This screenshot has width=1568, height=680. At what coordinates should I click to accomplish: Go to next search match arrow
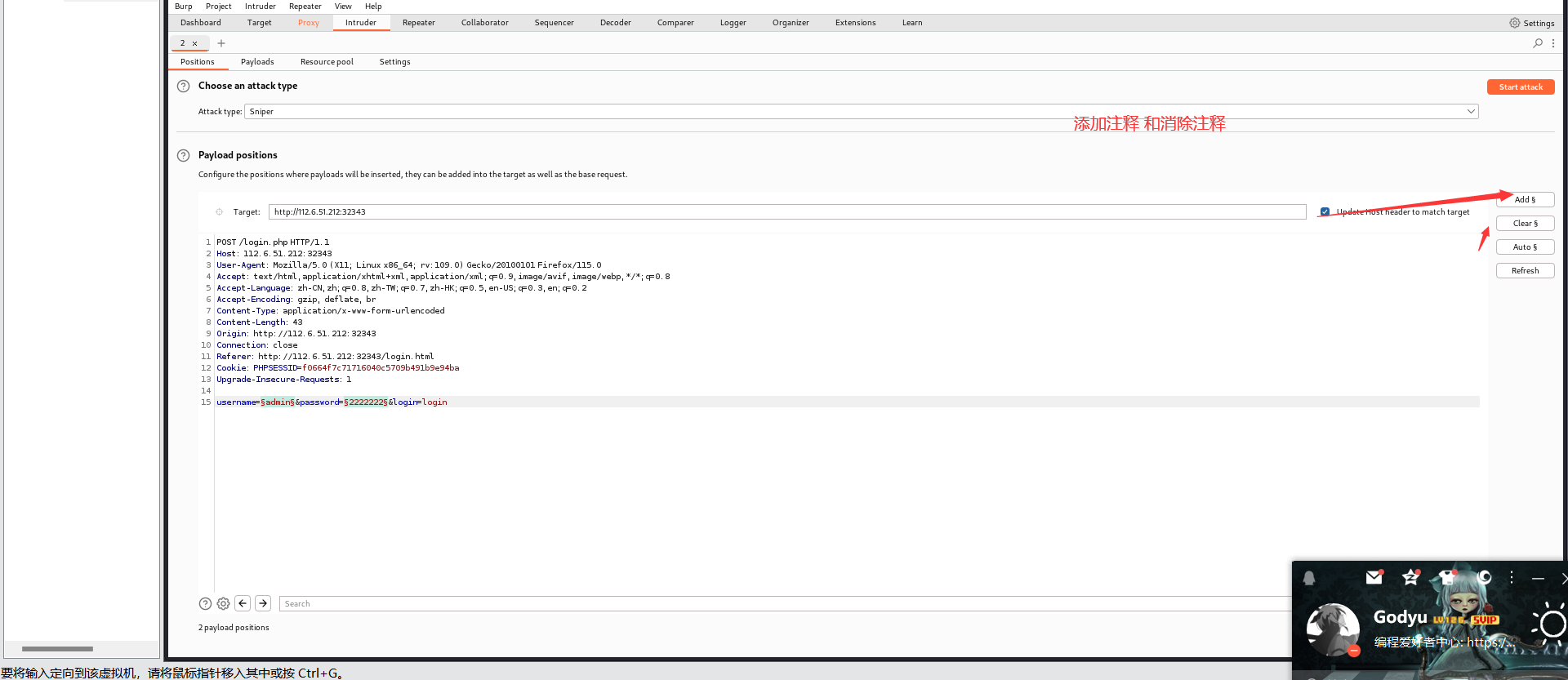pyautogui.click(x=263, y=603)
